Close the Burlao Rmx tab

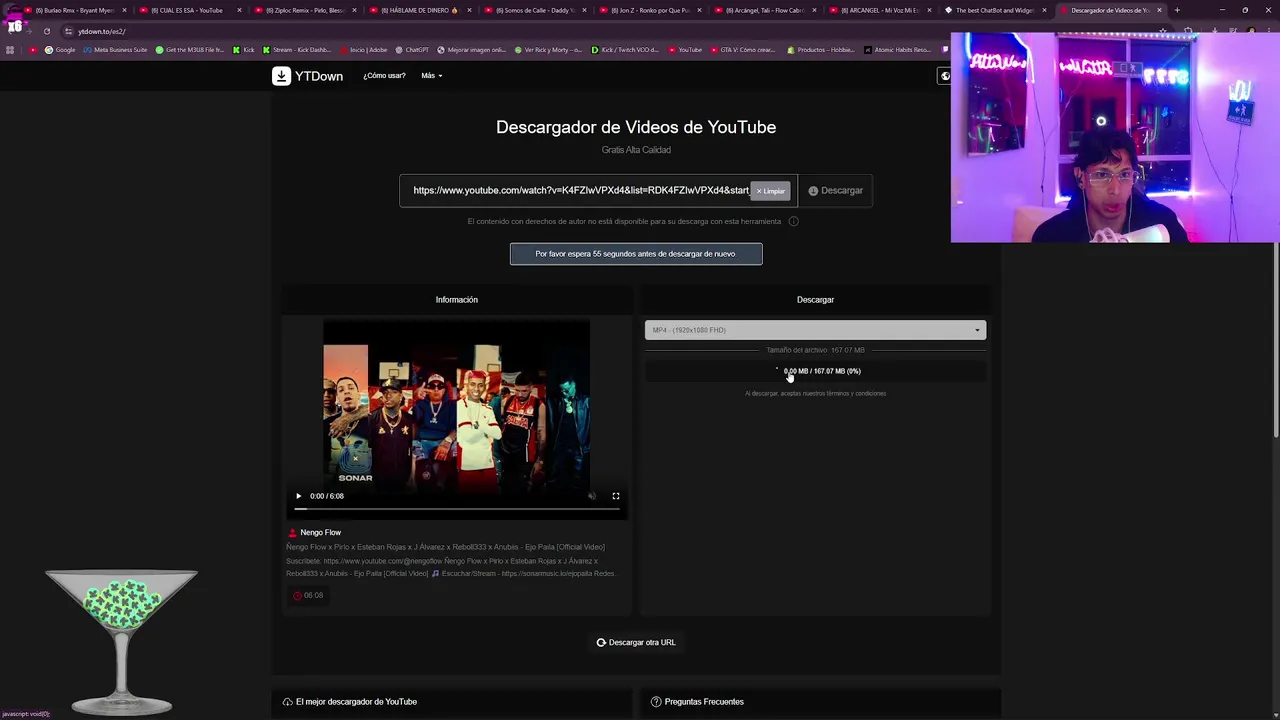[124, 10]
